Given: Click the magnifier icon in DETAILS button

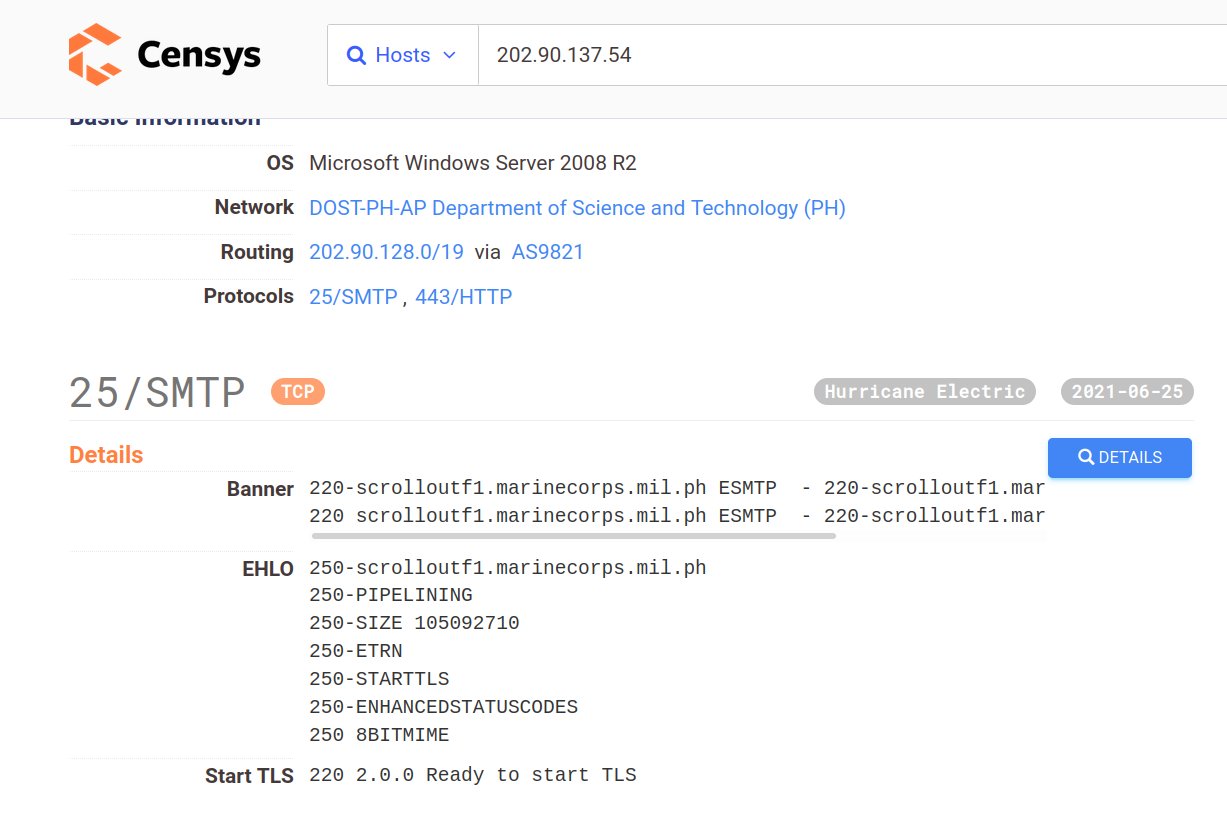Looking at the screenshot, I should click(x=1086, y=457).
